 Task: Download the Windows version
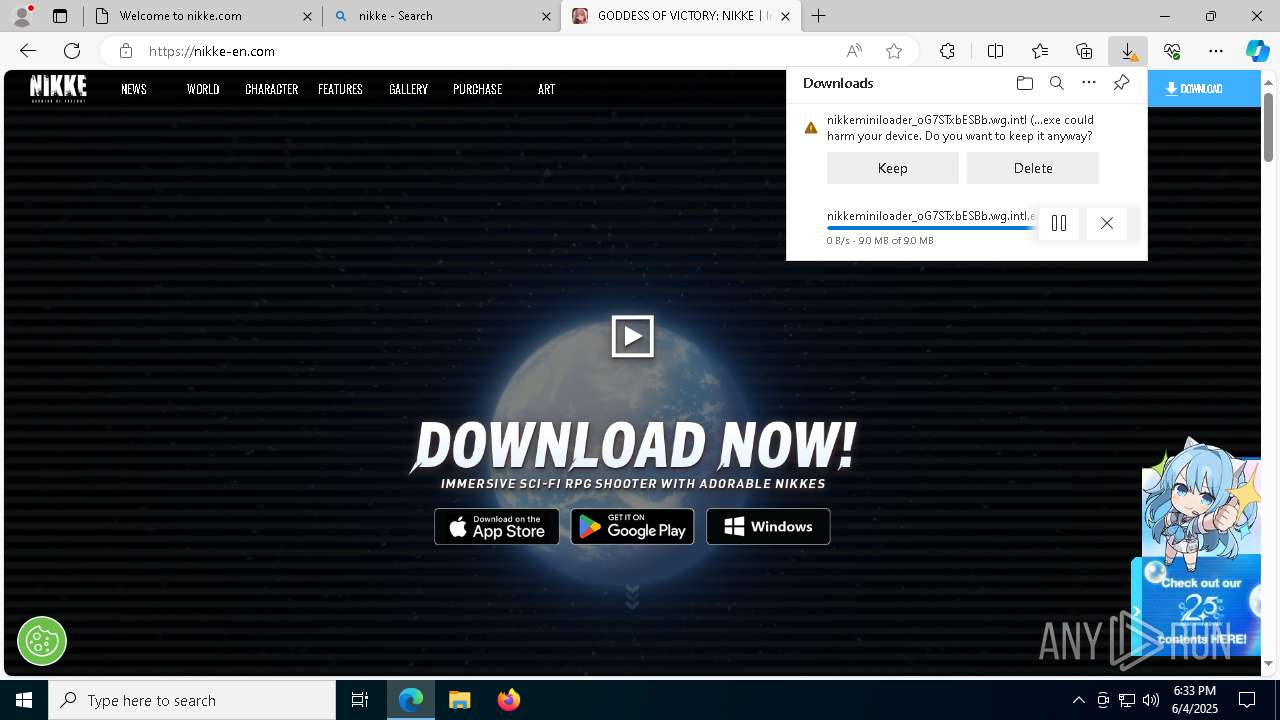[x=768, y=527]
